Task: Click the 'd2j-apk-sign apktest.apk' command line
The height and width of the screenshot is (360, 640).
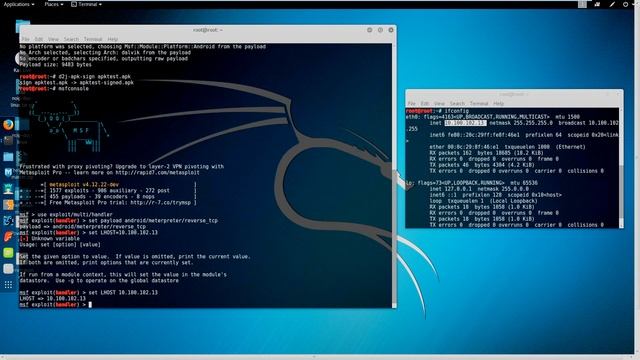Action: [x=76, y=76]
